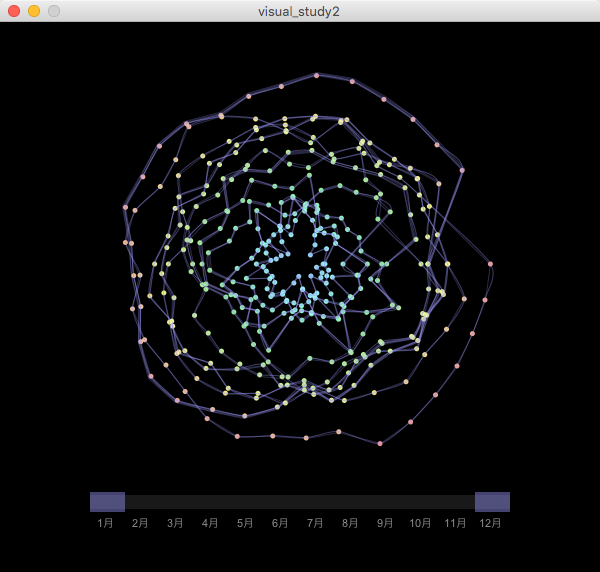Click the right range slider handle
Screen dimensions: 600x572
[x=492, y=501]
